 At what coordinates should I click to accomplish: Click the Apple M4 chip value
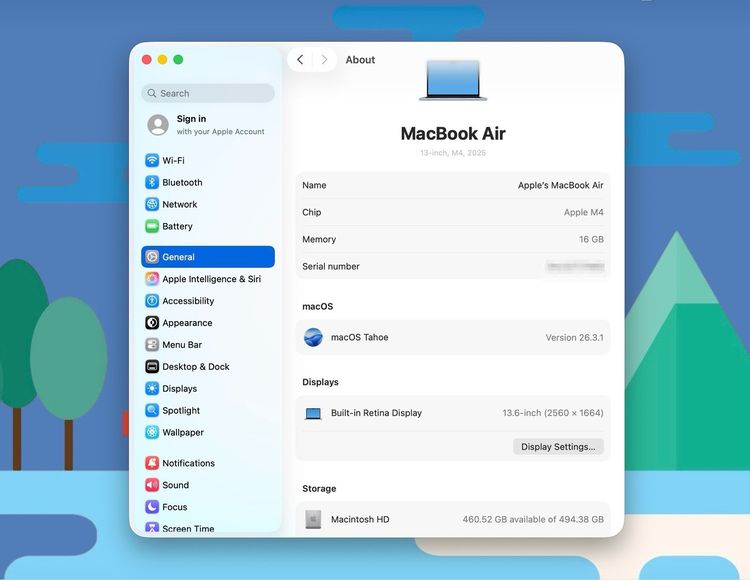(584, 212)
